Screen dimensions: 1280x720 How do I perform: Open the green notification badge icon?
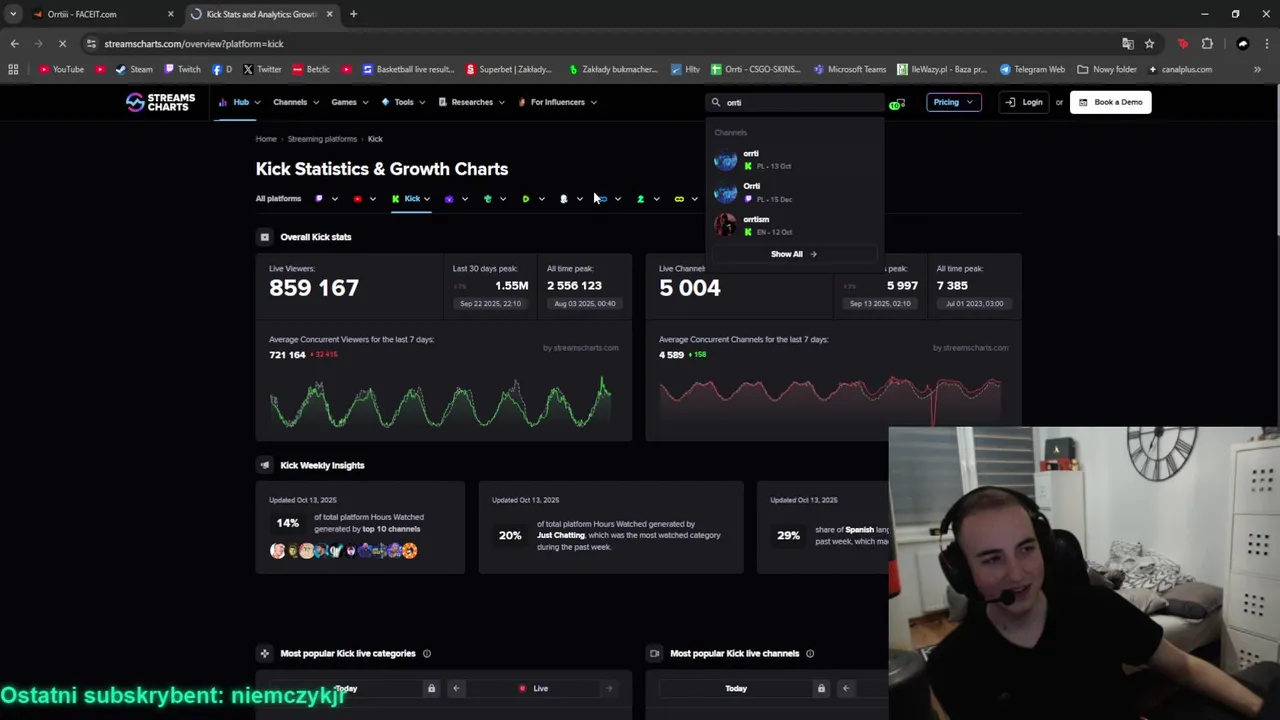896,103
